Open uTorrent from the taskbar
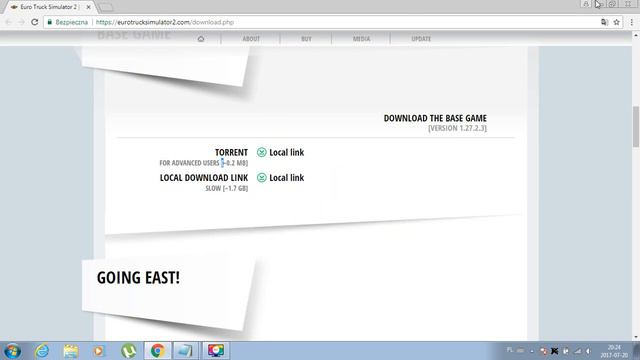 [x=129, y=351]
